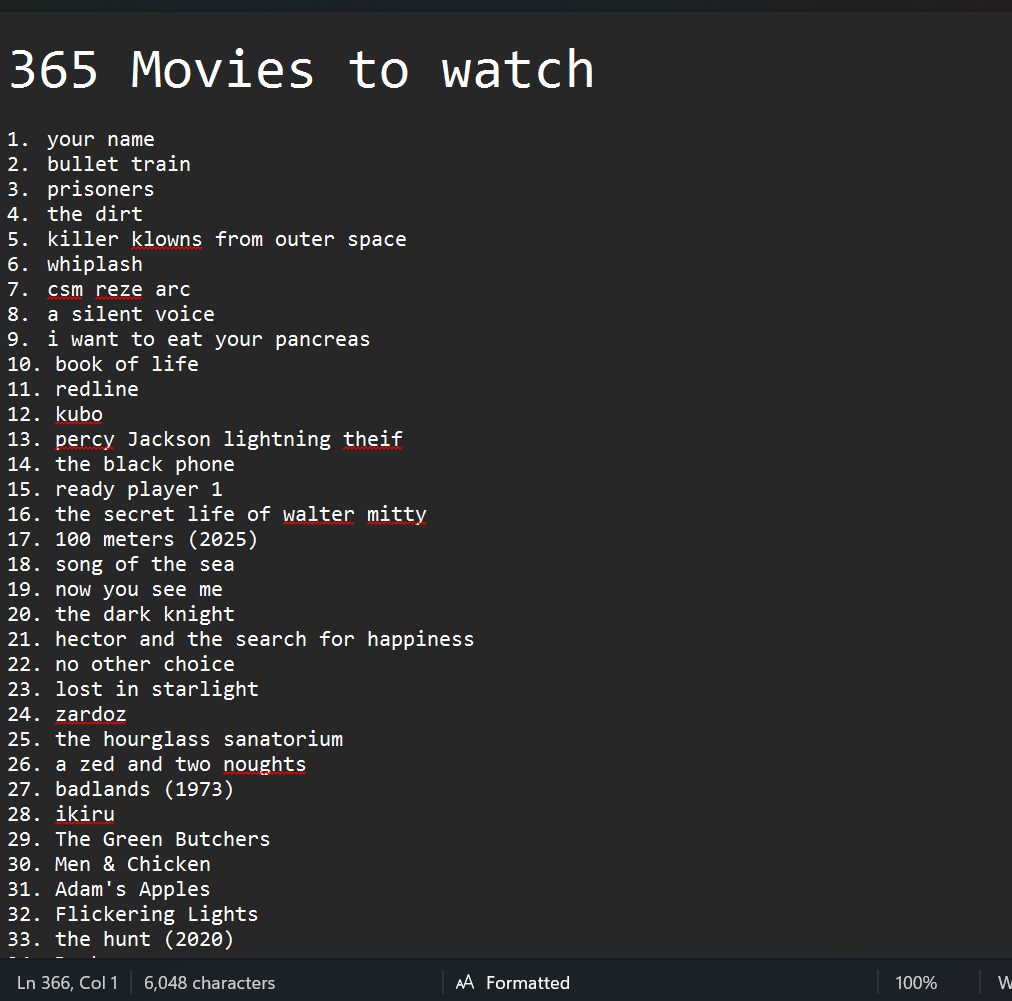
Task: Click on "prisoners" in the list
Action: (x=101, y=189)
